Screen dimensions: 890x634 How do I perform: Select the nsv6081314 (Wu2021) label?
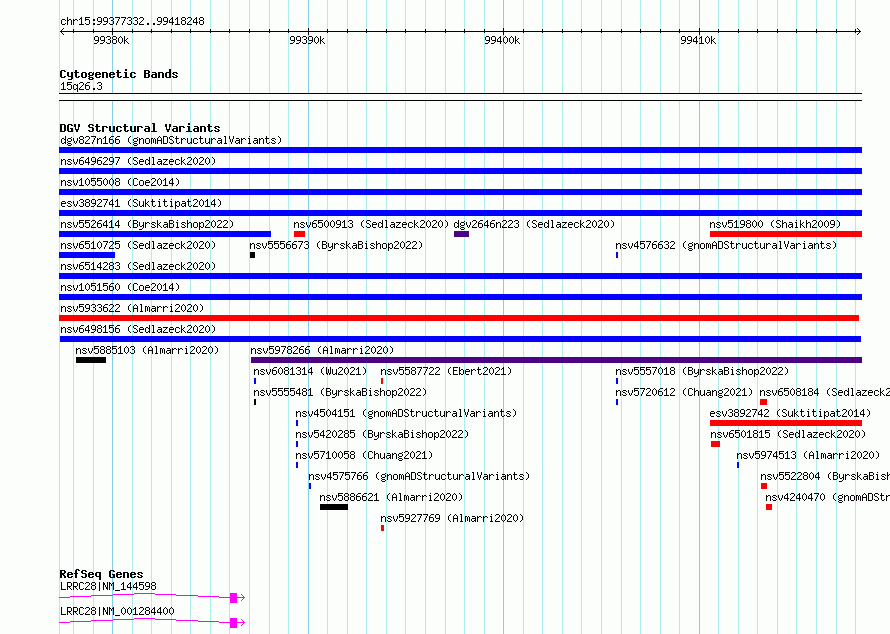[310, 371]
